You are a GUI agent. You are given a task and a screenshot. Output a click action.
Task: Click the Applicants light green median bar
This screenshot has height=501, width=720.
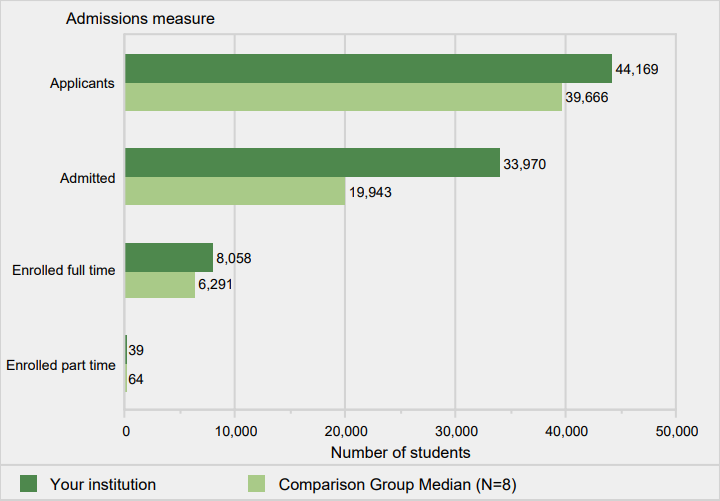tap(343, 97)
